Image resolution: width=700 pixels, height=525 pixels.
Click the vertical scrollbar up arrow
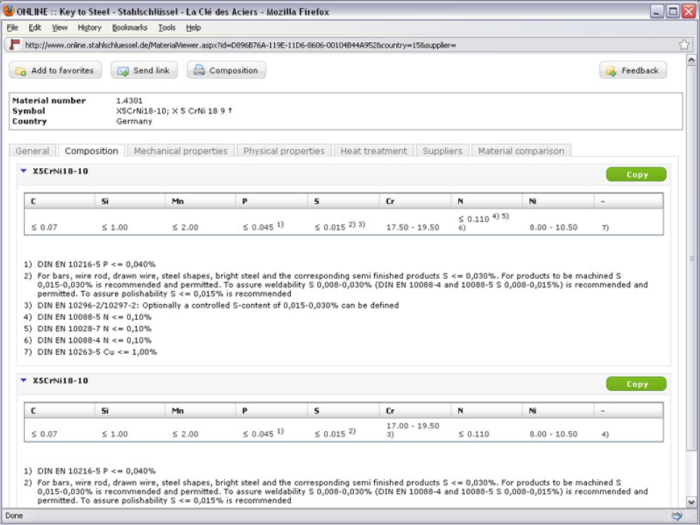point(691,60)
